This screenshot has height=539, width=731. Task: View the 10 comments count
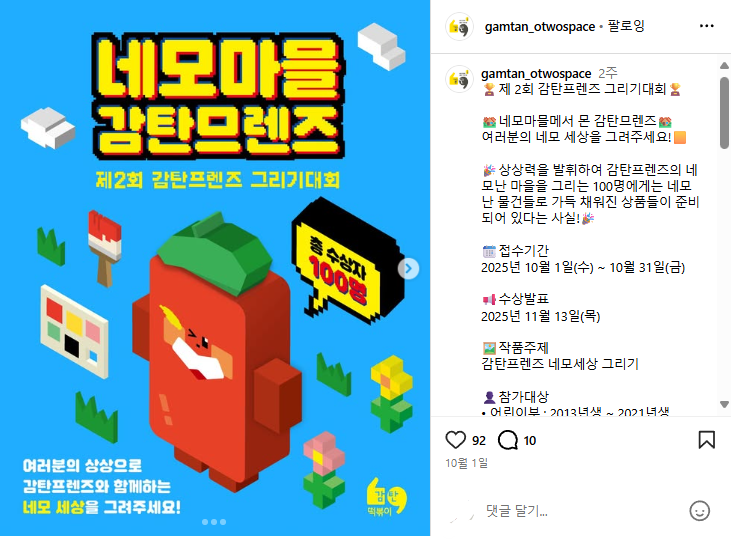pyautogui.click(x=530, y=440)
